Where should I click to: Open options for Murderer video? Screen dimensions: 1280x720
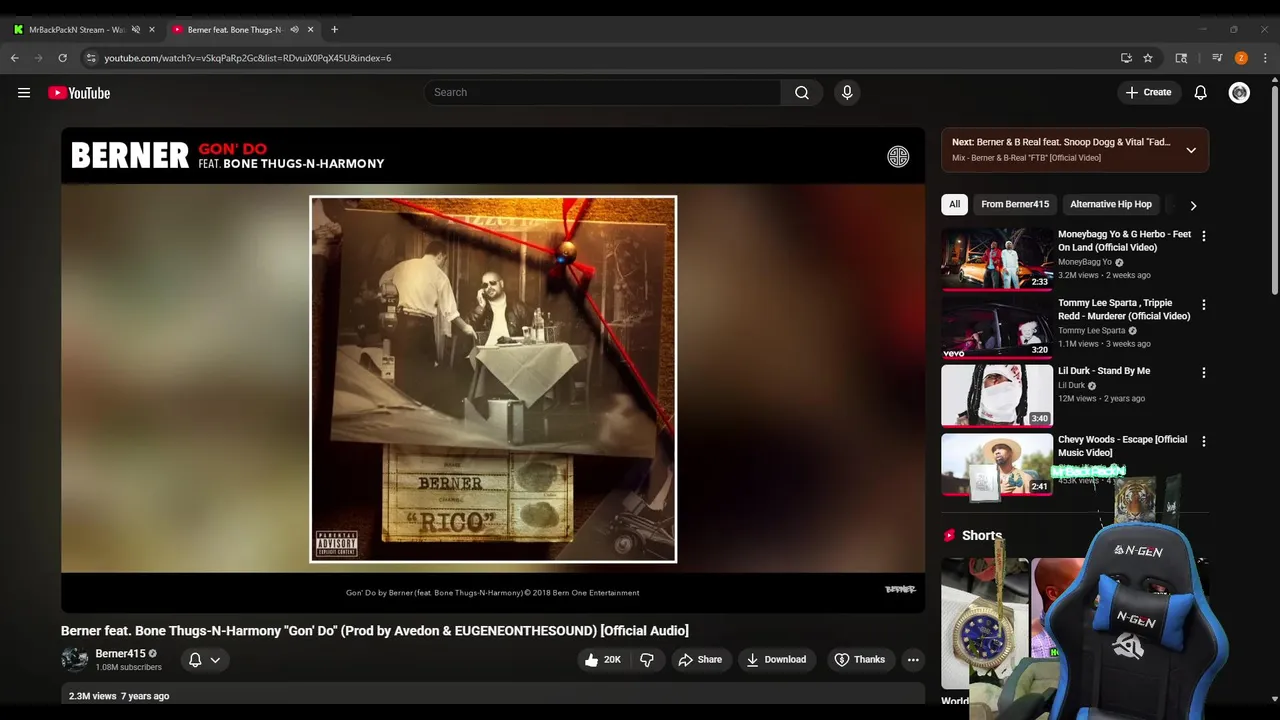click(x=1204, y=305)
